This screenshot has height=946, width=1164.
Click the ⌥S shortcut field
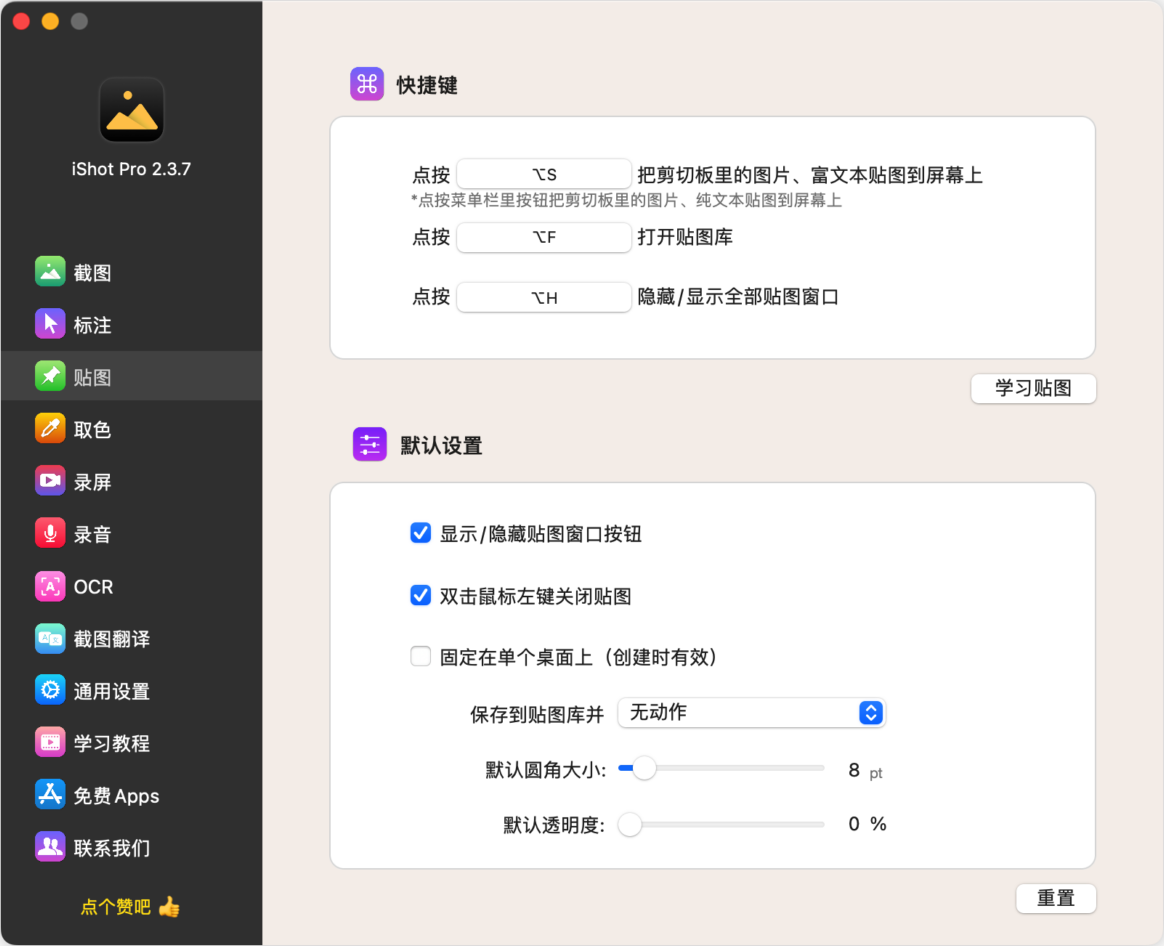(x=543, y=174)
